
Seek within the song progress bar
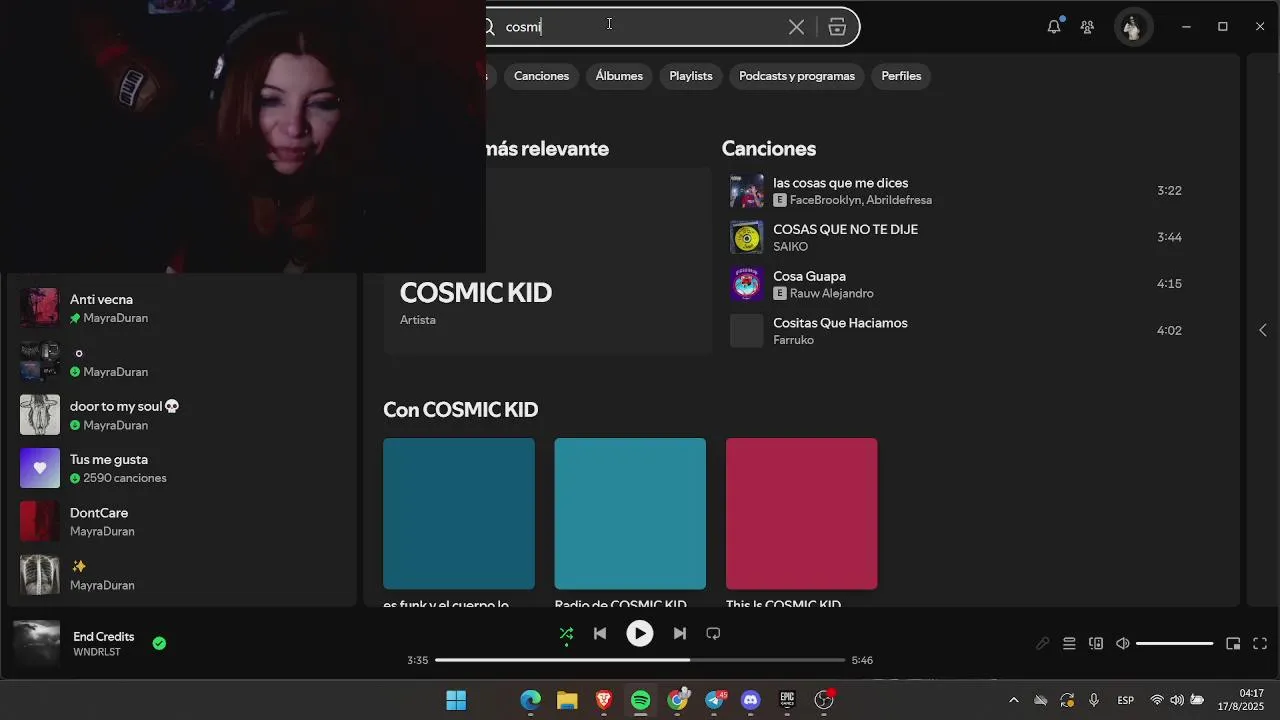pos(640,660)
